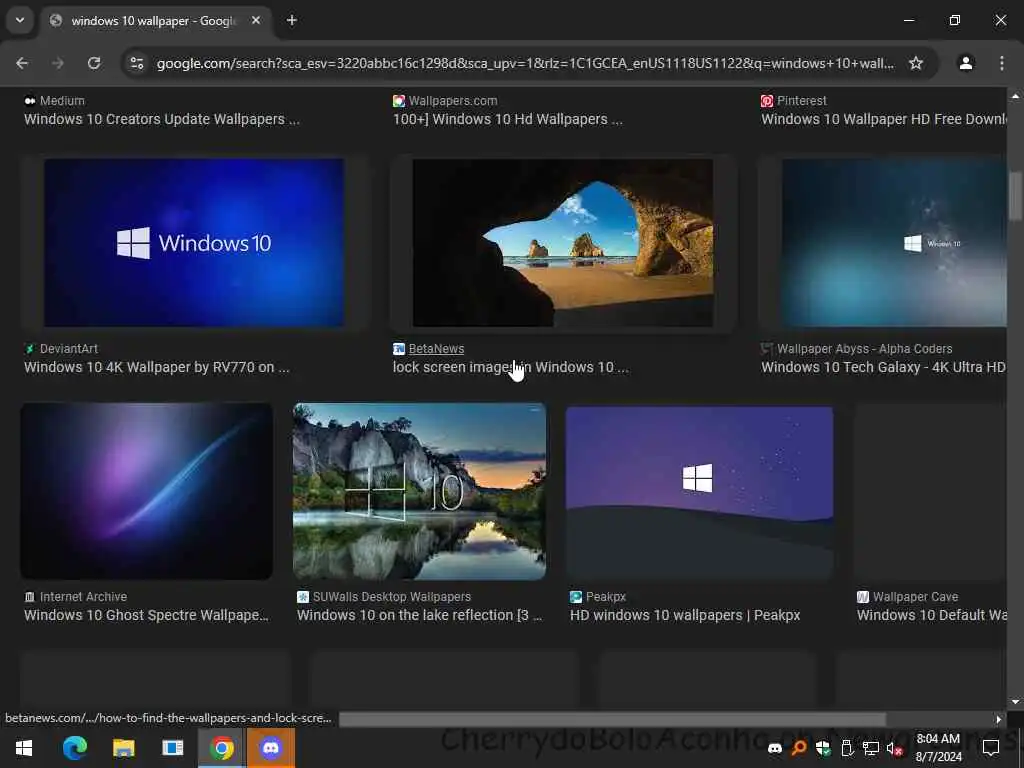The height and width of the screenshot is (768, 1024).
Task: Open the Wallpaper Cave source link
Action: (x=916, y=597)
